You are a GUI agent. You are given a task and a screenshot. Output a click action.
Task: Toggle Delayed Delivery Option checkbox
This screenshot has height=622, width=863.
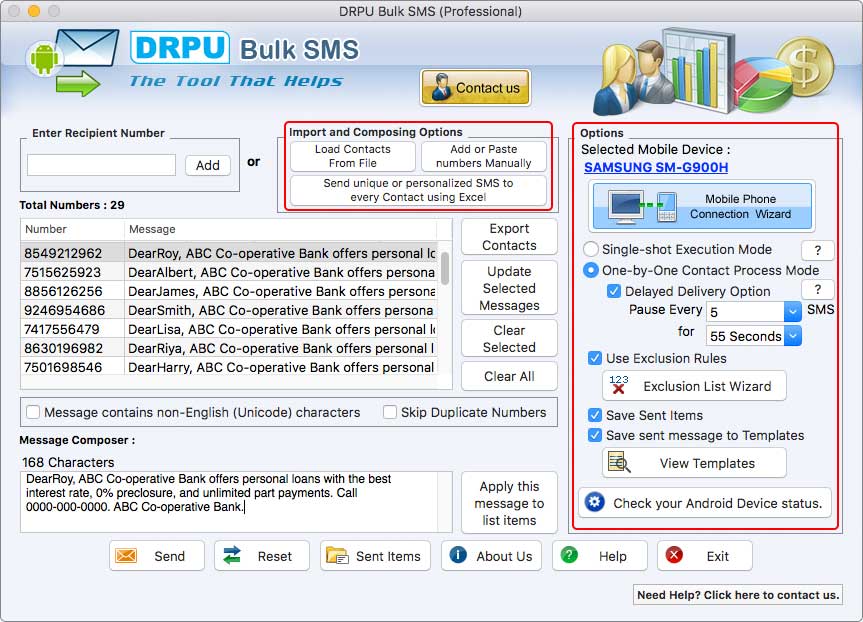coord(614,291)
